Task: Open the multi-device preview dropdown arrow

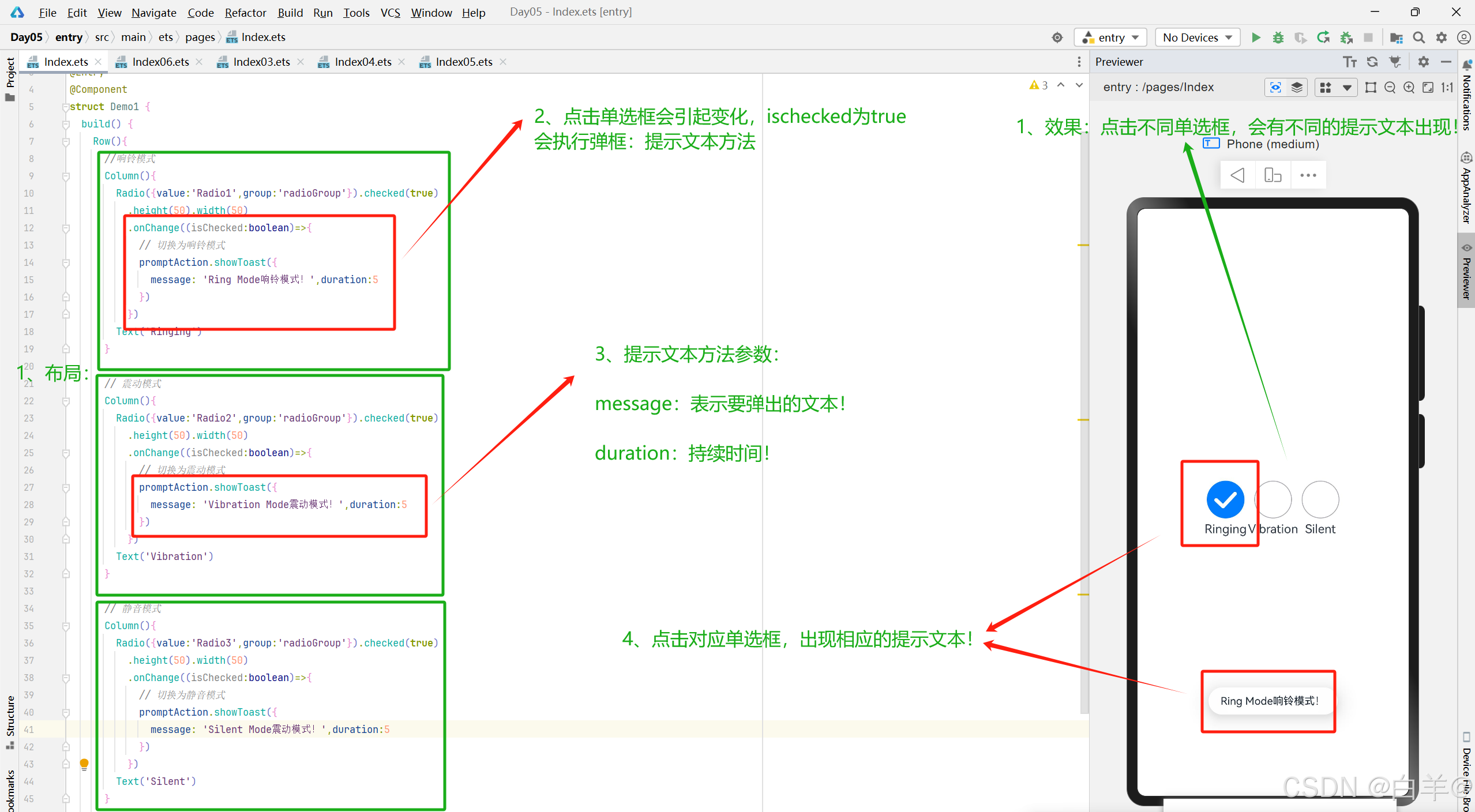Action: 1348,88
